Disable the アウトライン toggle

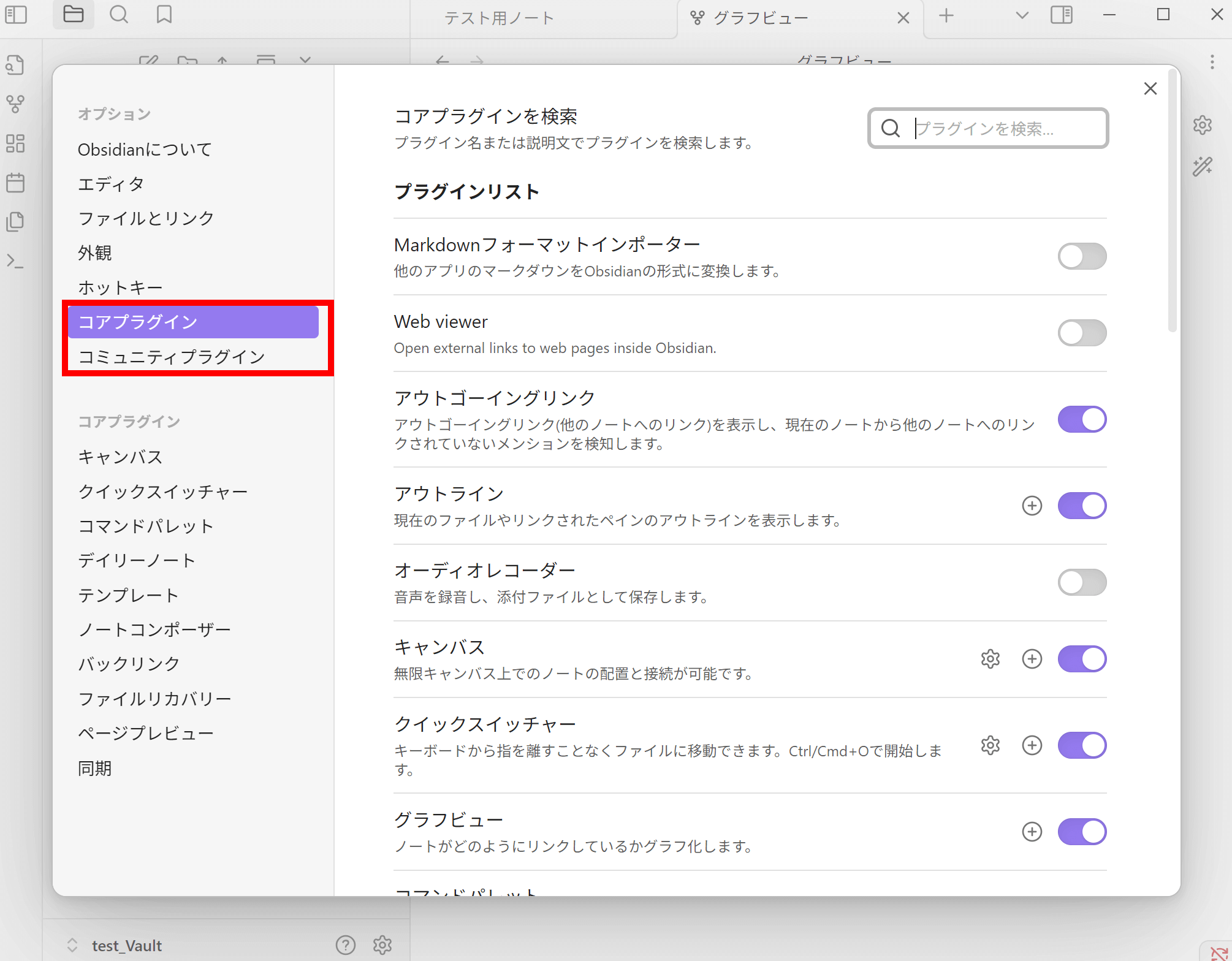(1082, 506)
